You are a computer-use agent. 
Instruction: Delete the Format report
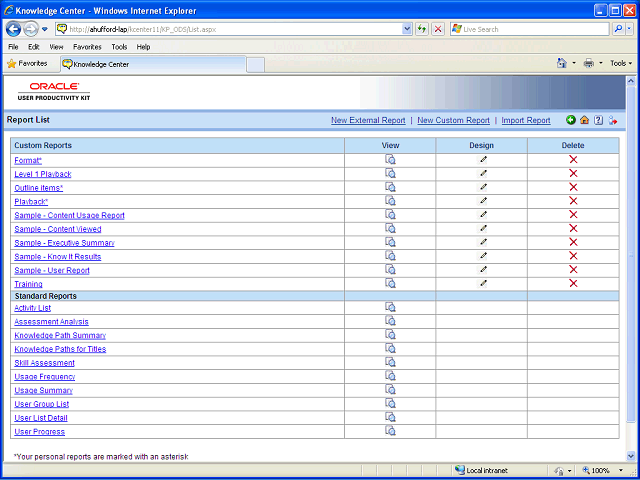coord(573,160)
